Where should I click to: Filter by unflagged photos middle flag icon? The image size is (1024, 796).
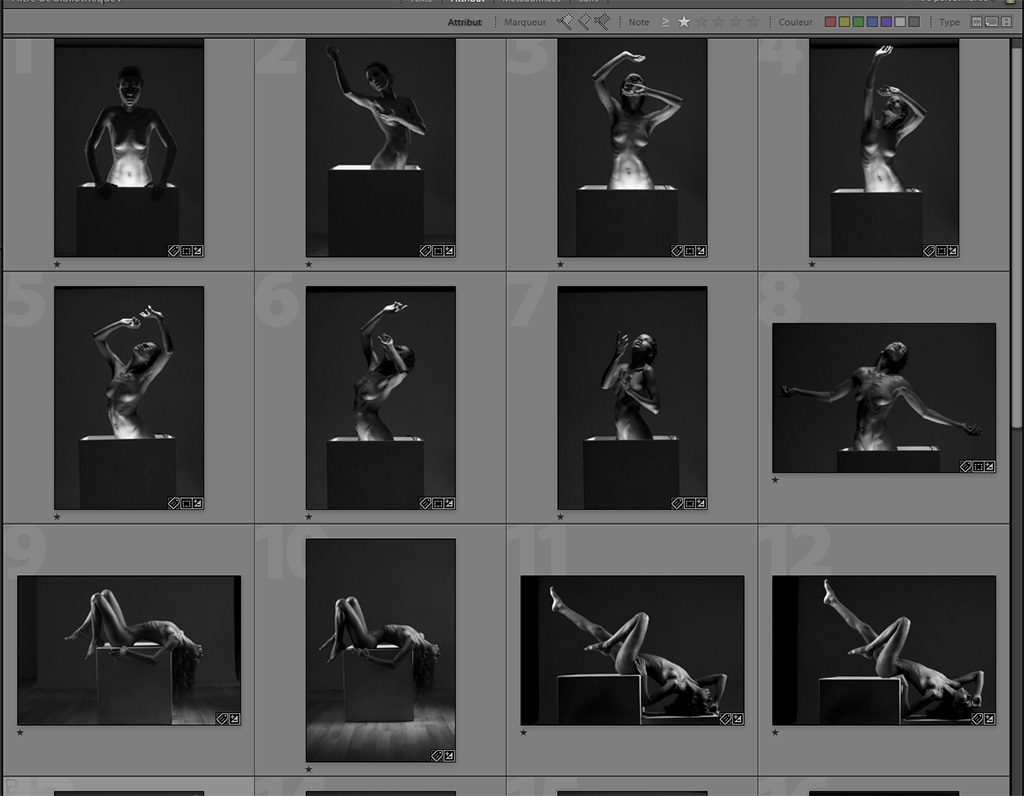tap(584, 22)
